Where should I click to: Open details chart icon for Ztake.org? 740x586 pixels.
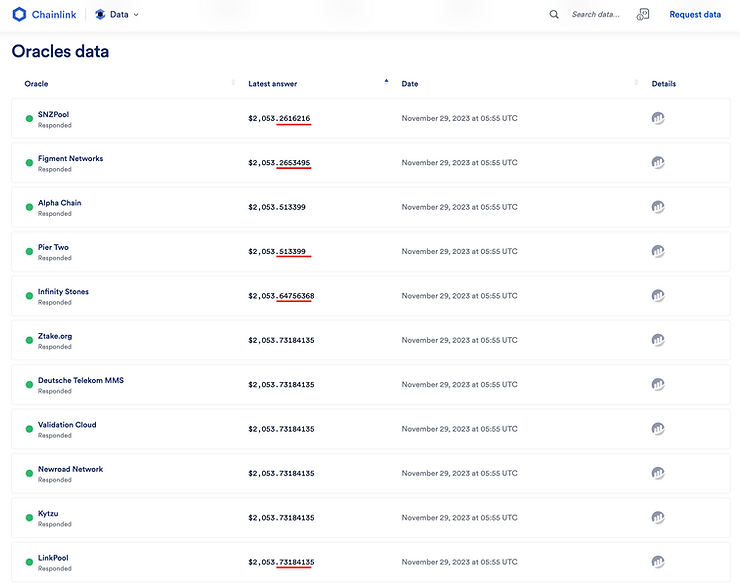point(658,340)
